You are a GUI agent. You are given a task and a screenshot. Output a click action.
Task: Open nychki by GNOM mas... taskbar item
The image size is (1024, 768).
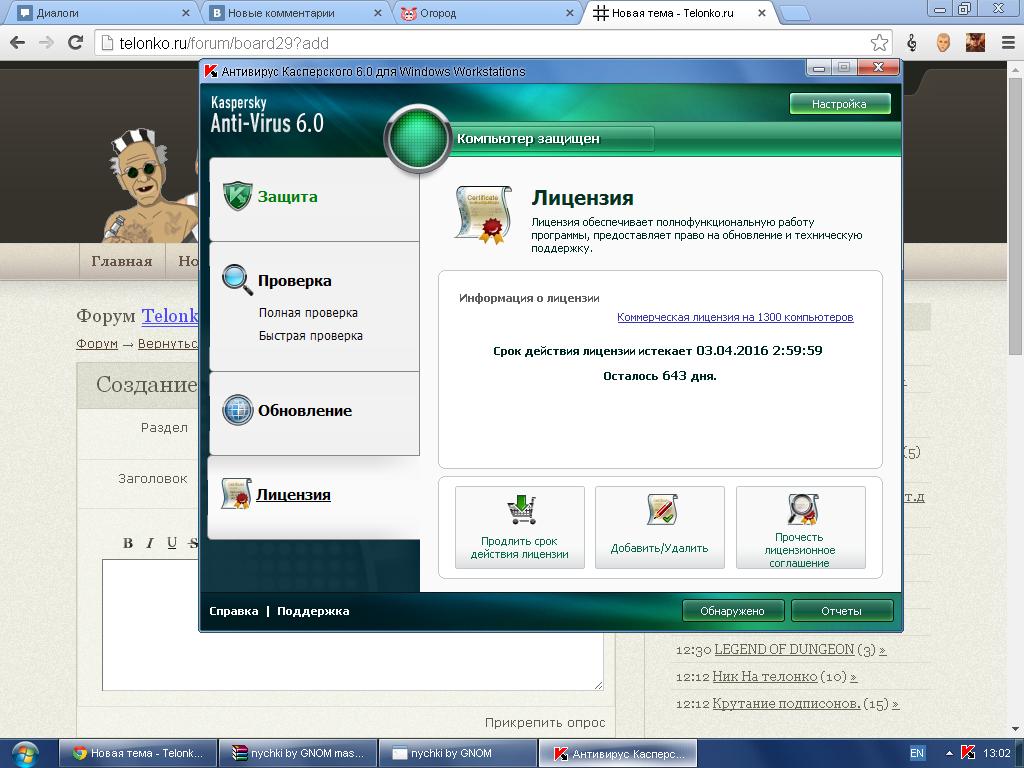click(x=297, y=754)
